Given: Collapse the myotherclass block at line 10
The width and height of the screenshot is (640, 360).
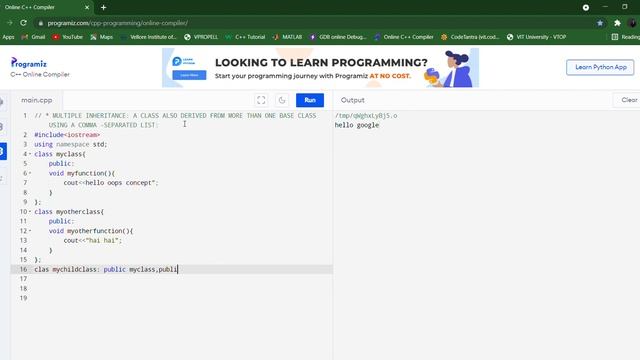Looking at the screenshot, I should tap(30, 211).
